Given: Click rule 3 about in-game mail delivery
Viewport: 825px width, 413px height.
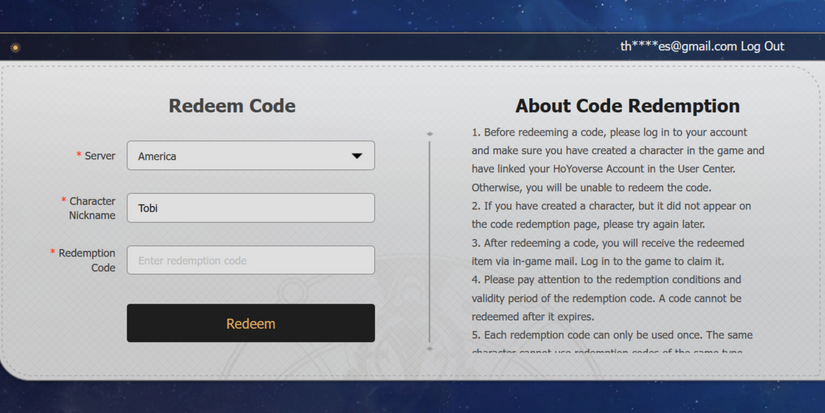Looking at the screenshot, I should click(x=611, y=252).
